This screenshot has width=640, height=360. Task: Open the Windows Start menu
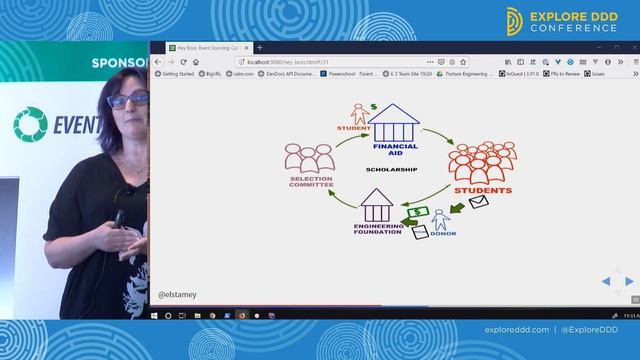pyautogui.click(x=154, y=316)
